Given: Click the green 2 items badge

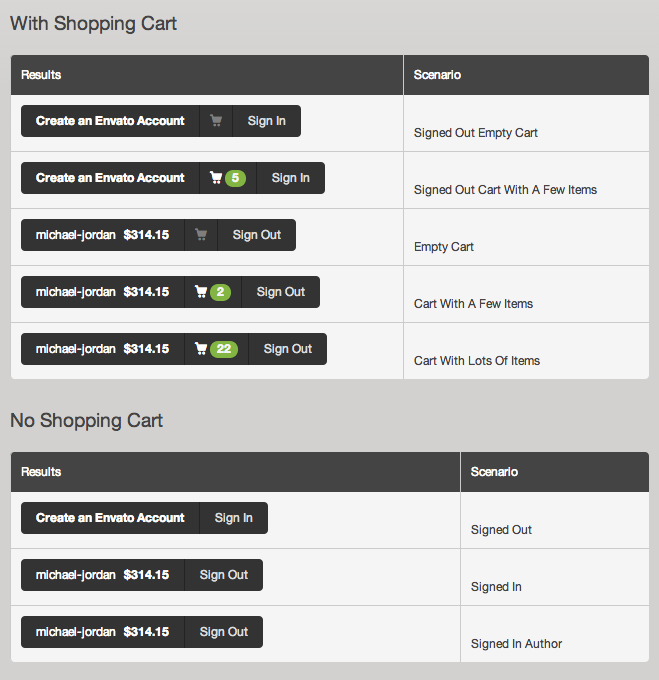Looking at the screenshot, I should 220,292.
